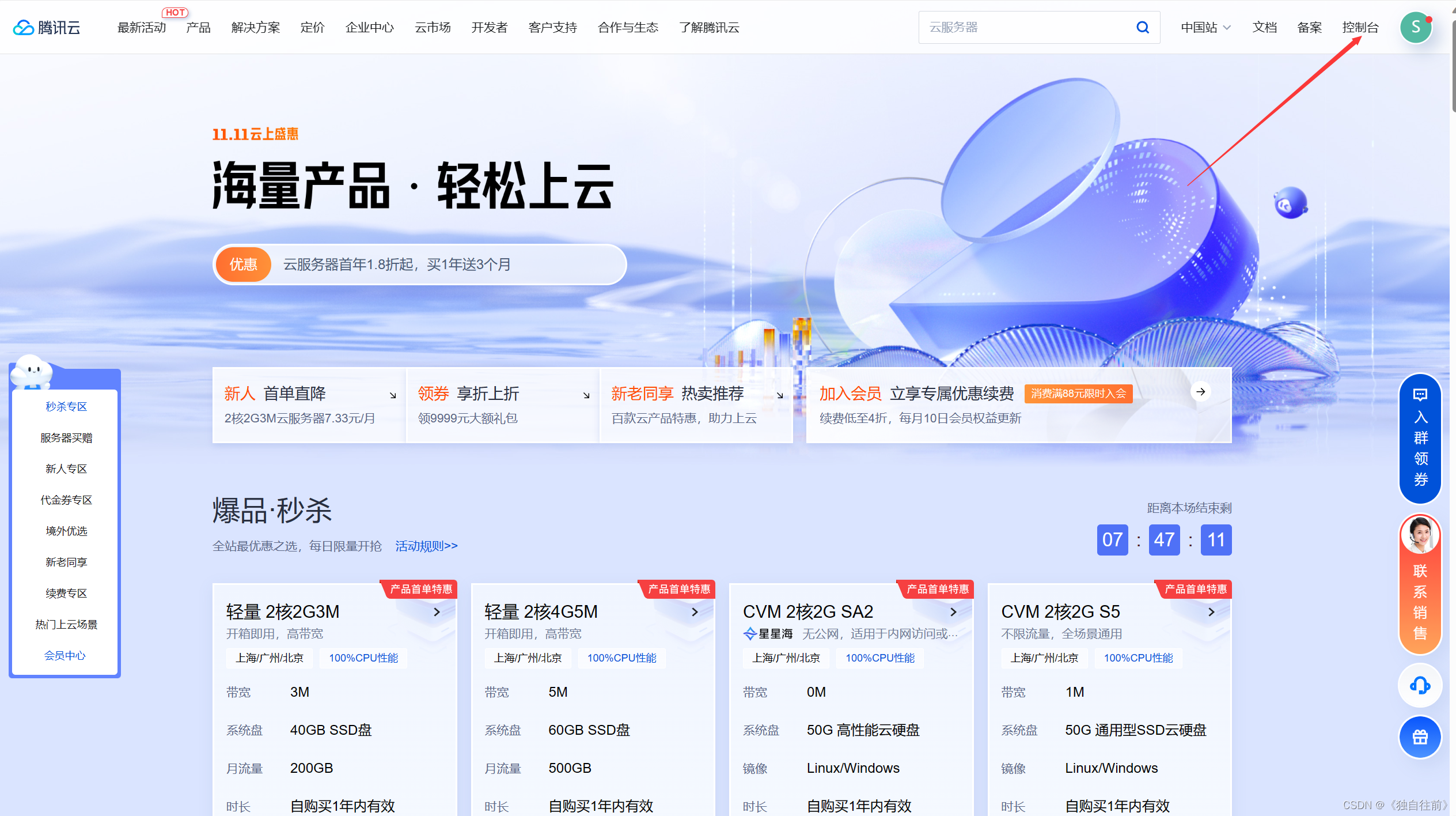
Task: Expand the 领券享折上折 card arrow
Action: tap(587, 395)
